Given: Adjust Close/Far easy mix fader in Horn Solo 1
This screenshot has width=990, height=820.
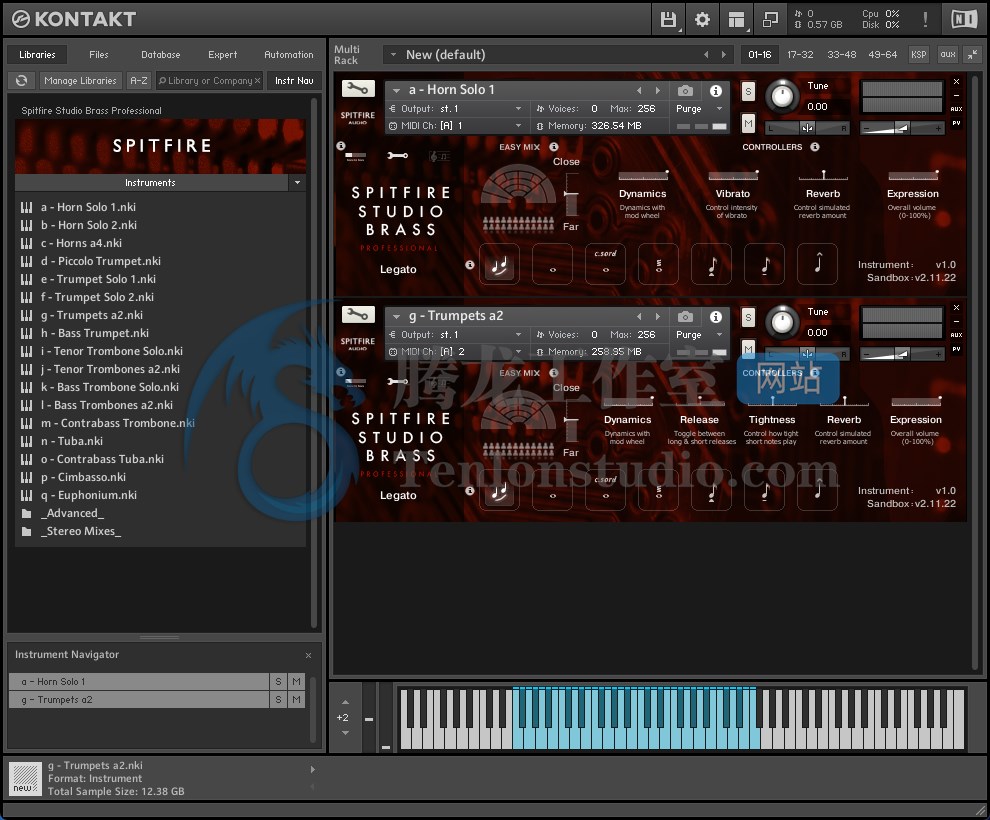Looking at the screenshot, I should coord(571,194).
